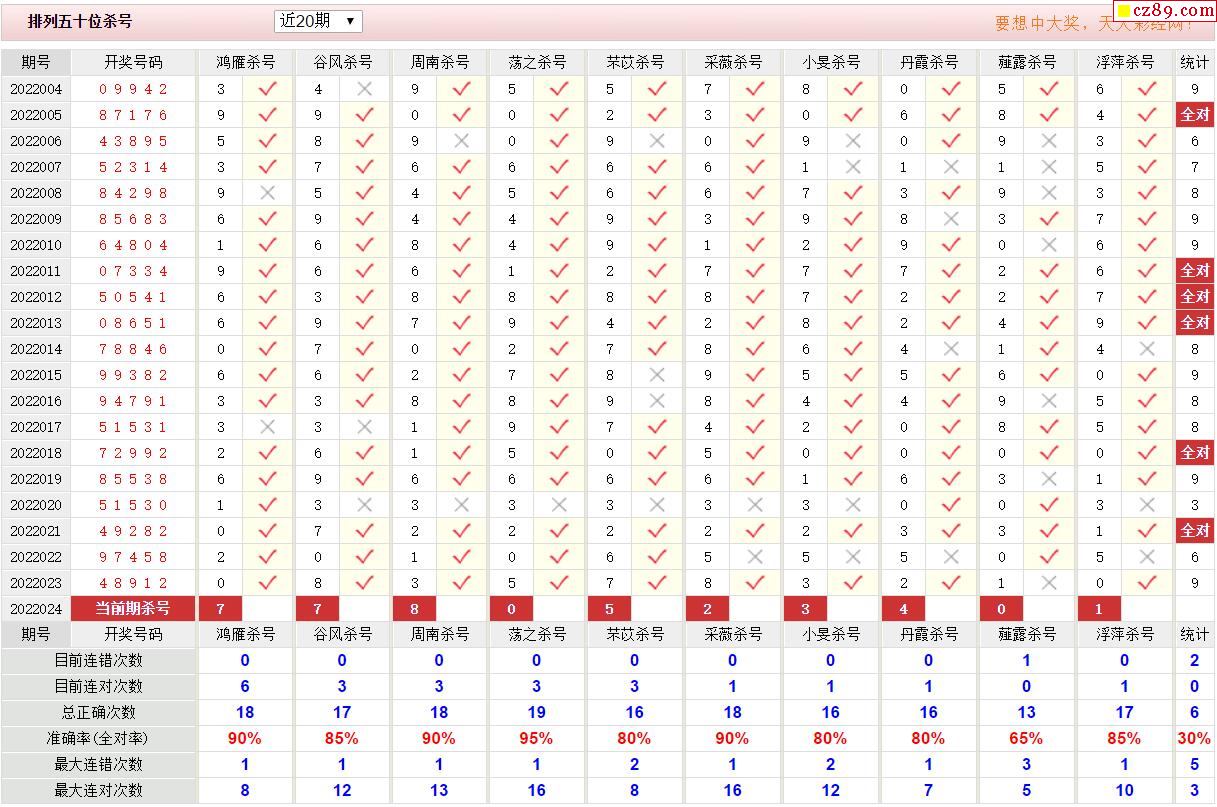1217x807 pixels.
Task: Click the 65% accuracy value for 蘼露杀号
Action: [1026, 738]
